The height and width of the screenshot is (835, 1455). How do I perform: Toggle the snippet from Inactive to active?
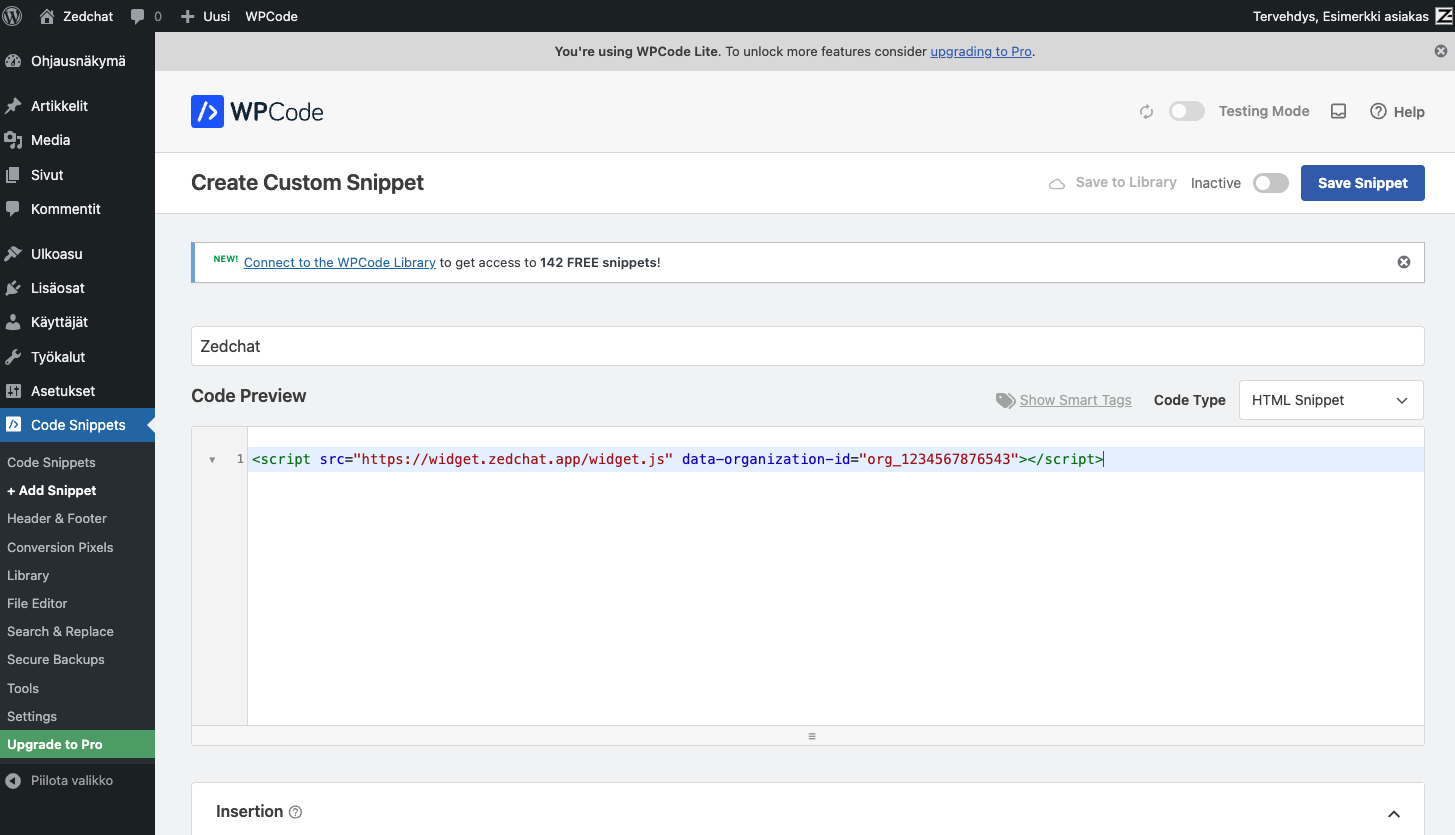(x=1270, y=183)
